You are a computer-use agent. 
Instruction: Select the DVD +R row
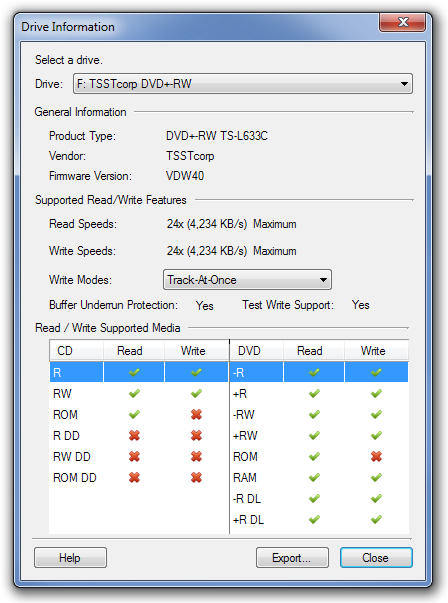[x=319, y=393]
